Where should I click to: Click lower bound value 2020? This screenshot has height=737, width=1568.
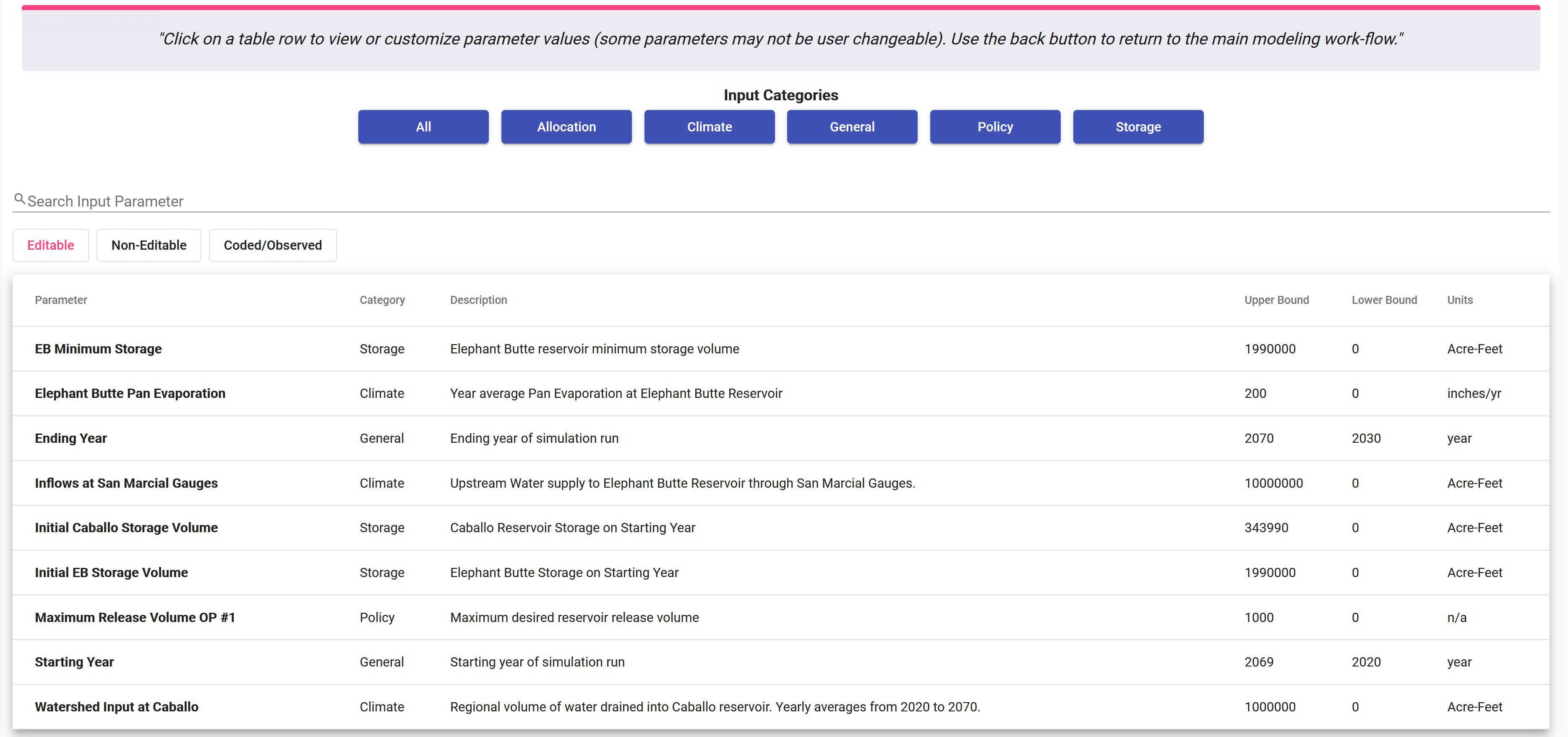1366,662
